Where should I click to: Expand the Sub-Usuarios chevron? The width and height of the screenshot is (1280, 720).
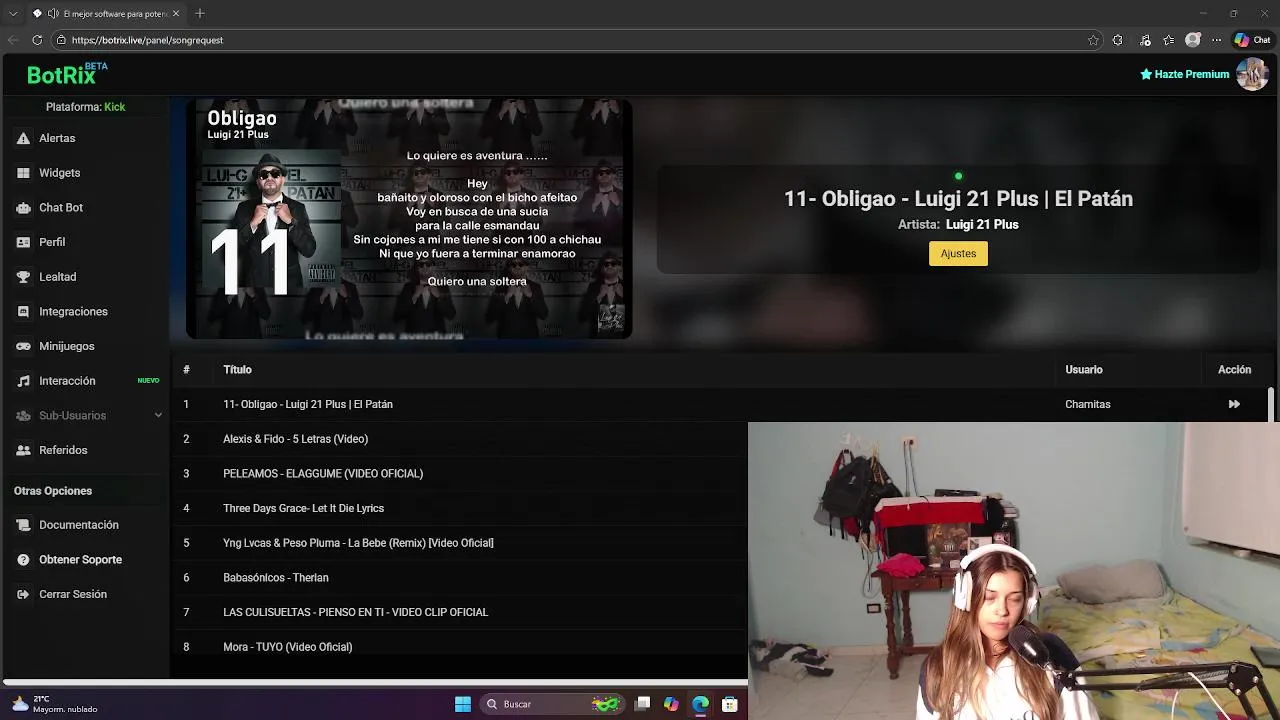(158, 415)
